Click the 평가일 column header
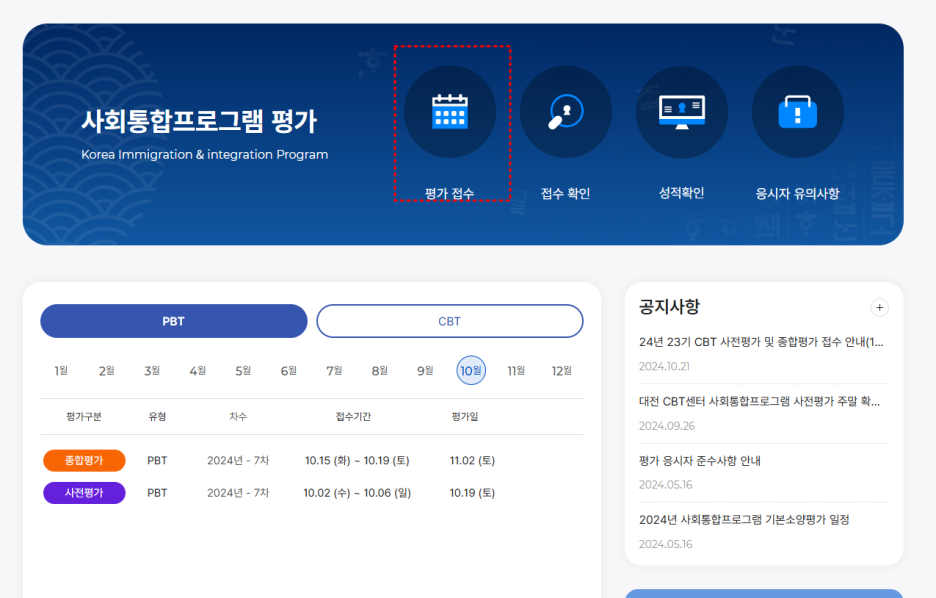 pos(464,417)
